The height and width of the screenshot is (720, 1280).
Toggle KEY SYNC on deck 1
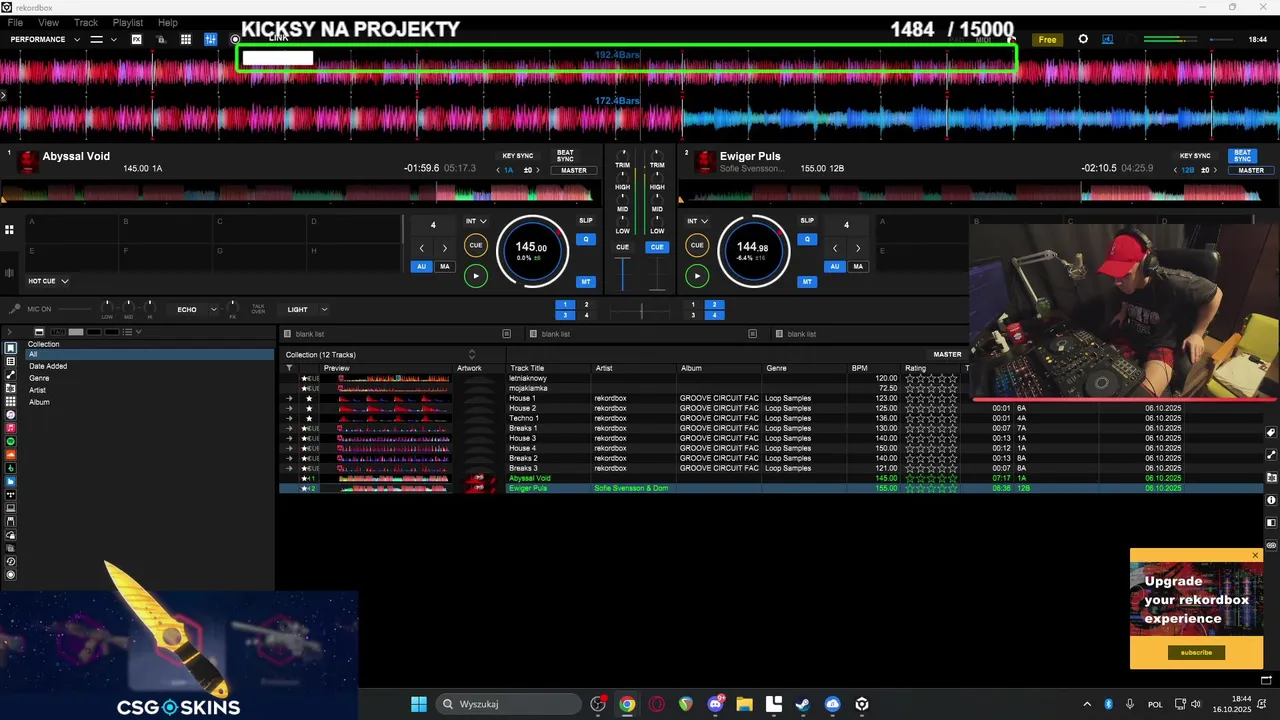pyautogui.click(x=518, y=156)
